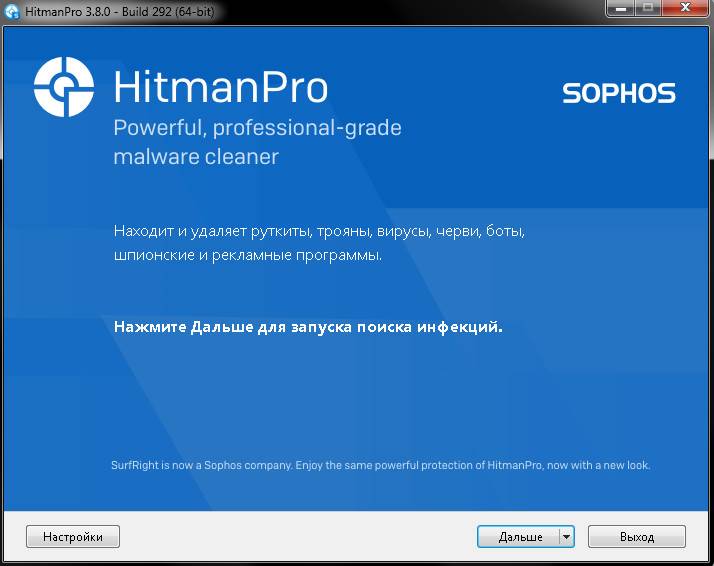The image size is (714, 566).
Task: Click the HitmanPro title bar app icon
Action: click(11, 11)
